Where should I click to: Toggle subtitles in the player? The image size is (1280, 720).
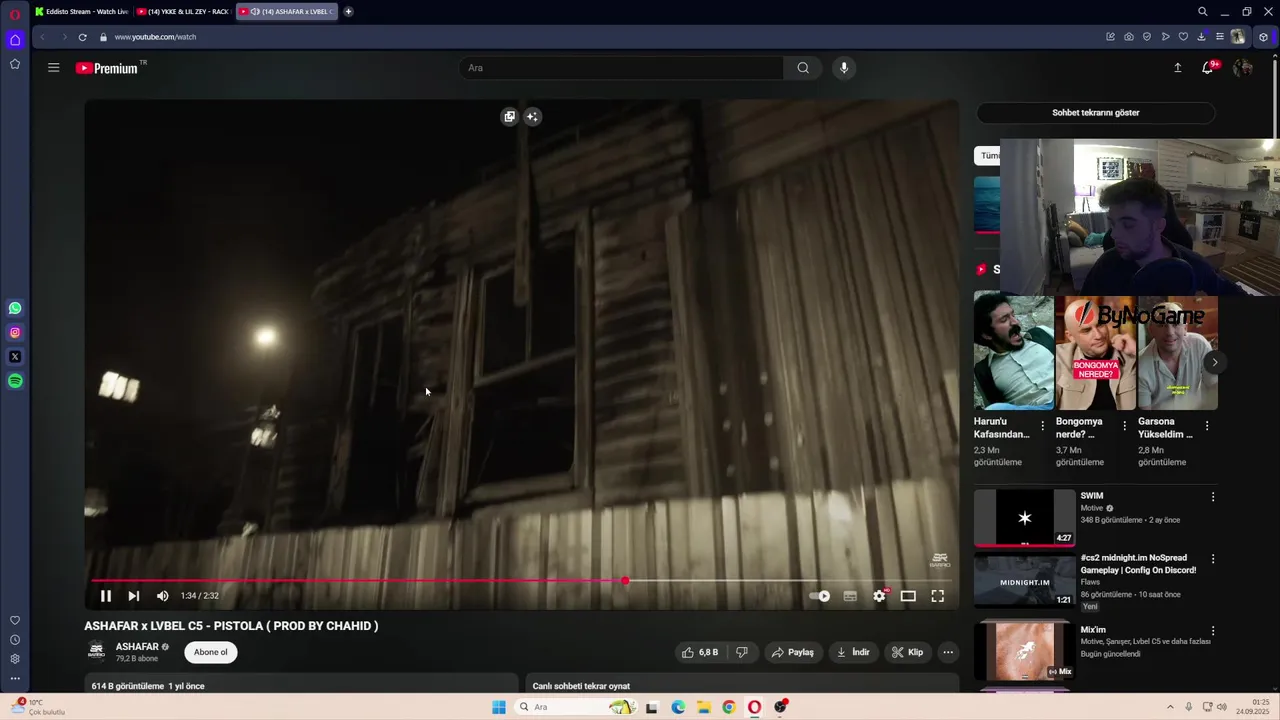pos(850,596)
